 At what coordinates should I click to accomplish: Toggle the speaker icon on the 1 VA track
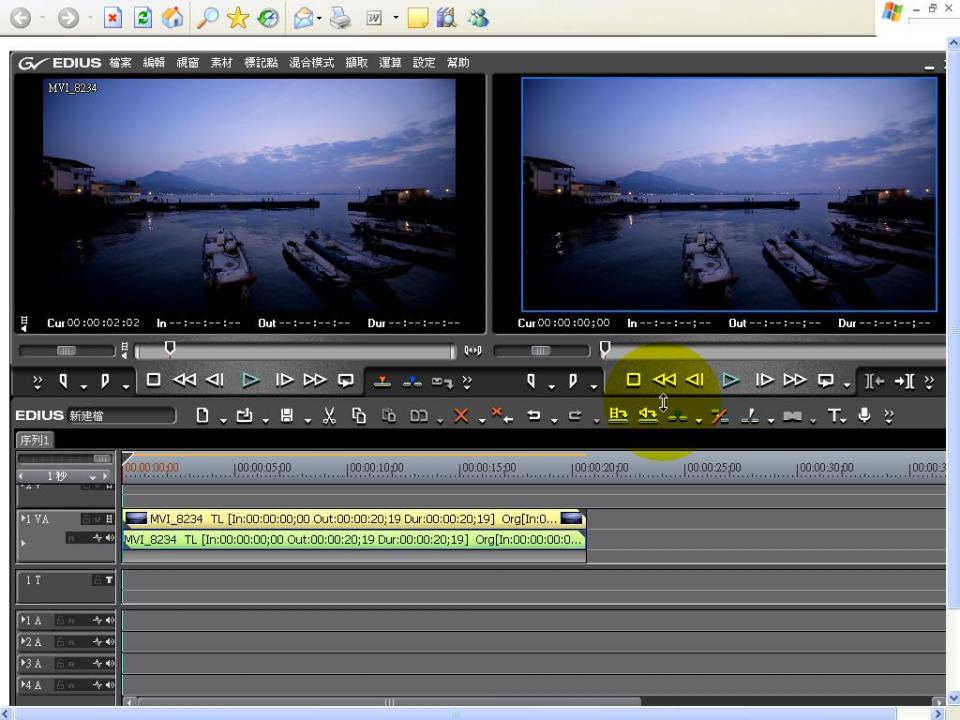[x=109, y=538]
